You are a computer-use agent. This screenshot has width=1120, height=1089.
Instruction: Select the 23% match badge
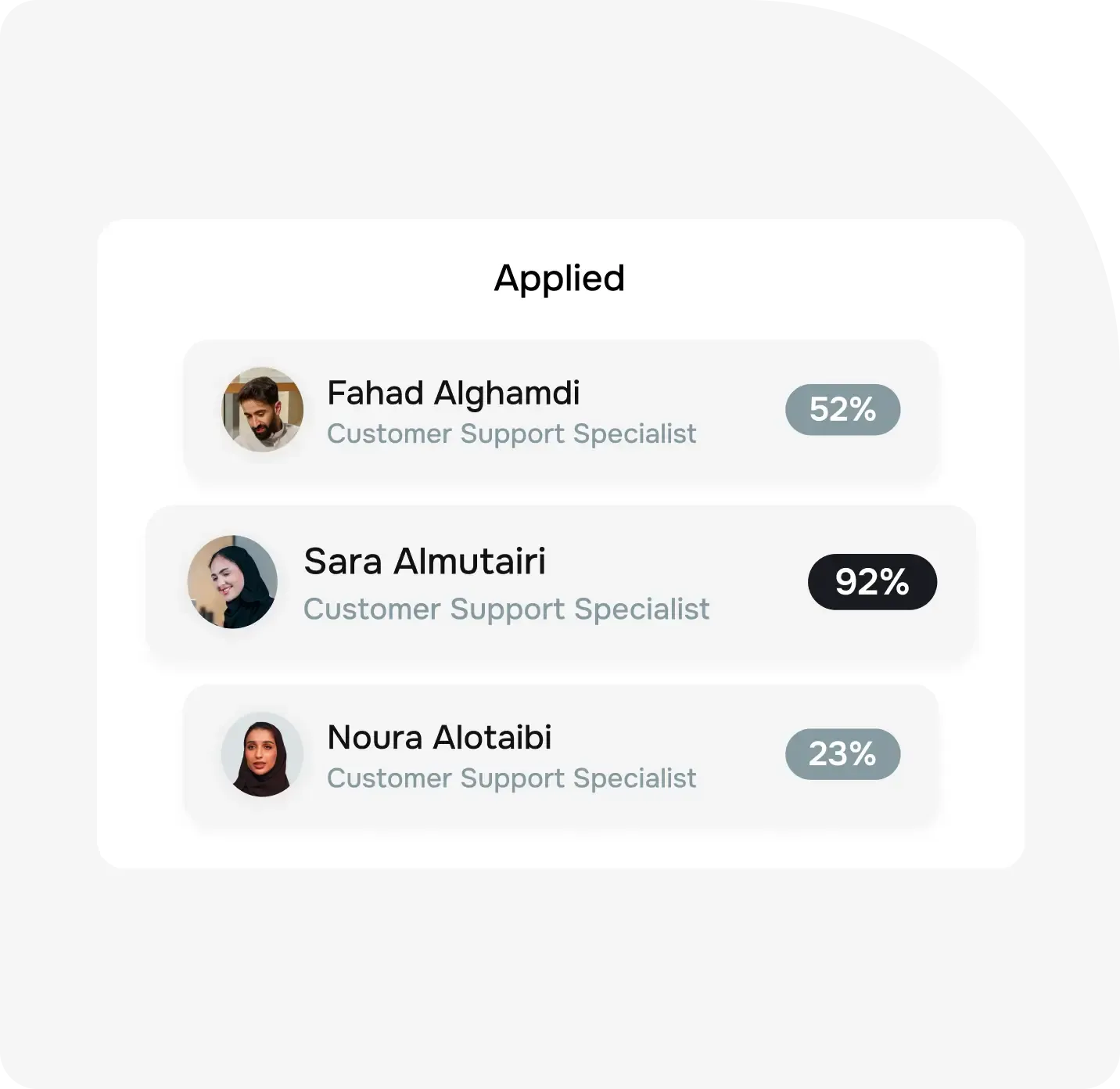[x=842, y=753]
